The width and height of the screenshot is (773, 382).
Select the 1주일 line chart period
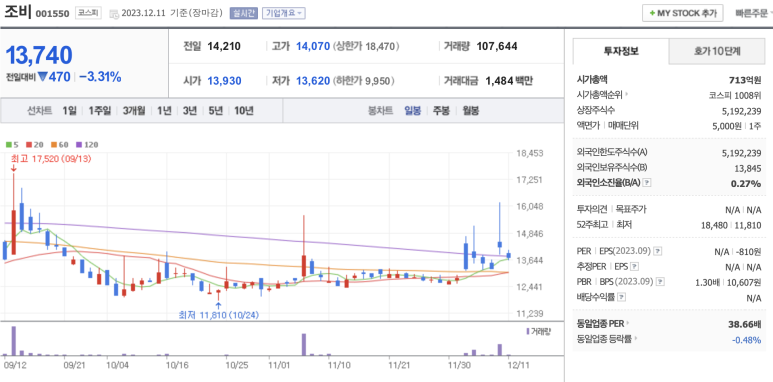coord(100,110)
